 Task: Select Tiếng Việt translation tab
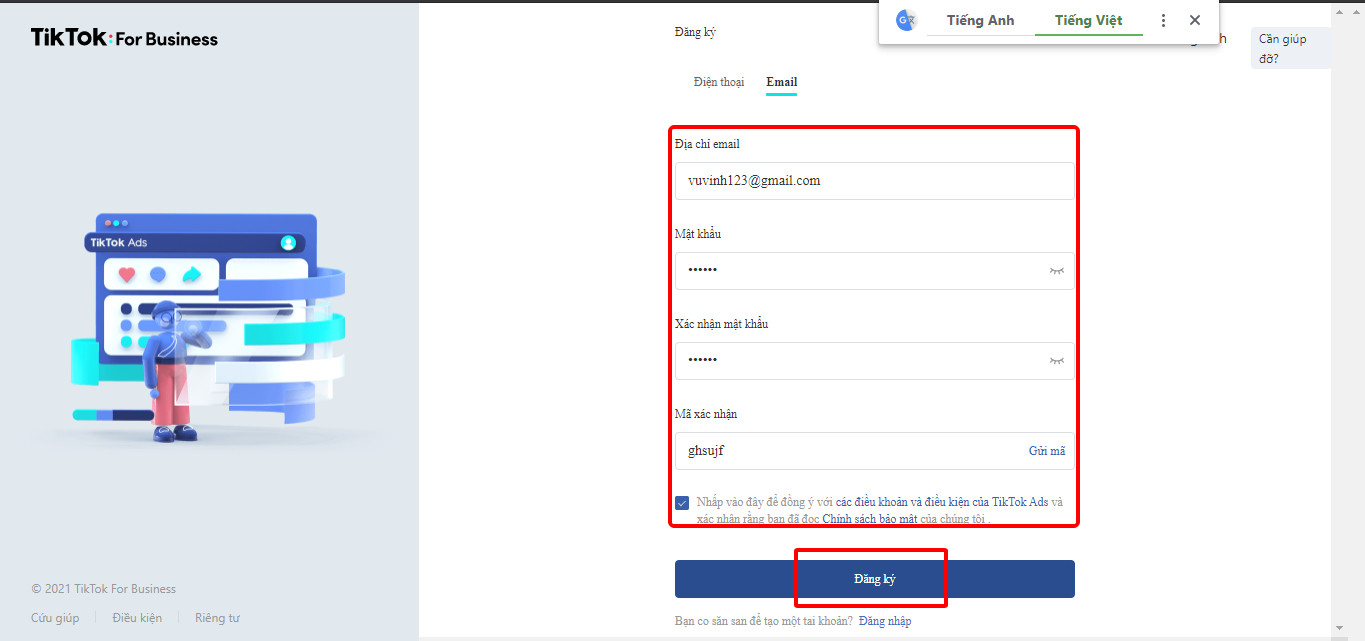pos(1088,21)
